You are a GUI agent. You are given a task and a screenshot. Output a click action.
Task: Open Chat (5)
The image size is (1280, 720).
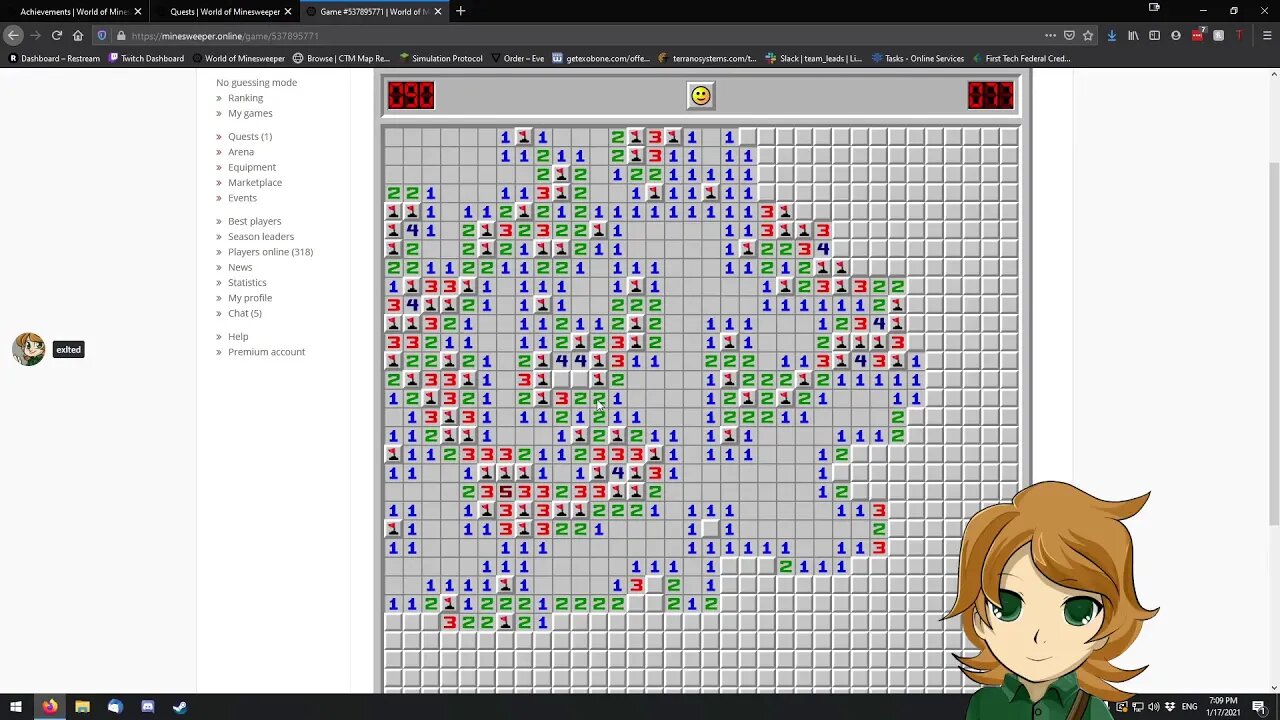point(245,313)
